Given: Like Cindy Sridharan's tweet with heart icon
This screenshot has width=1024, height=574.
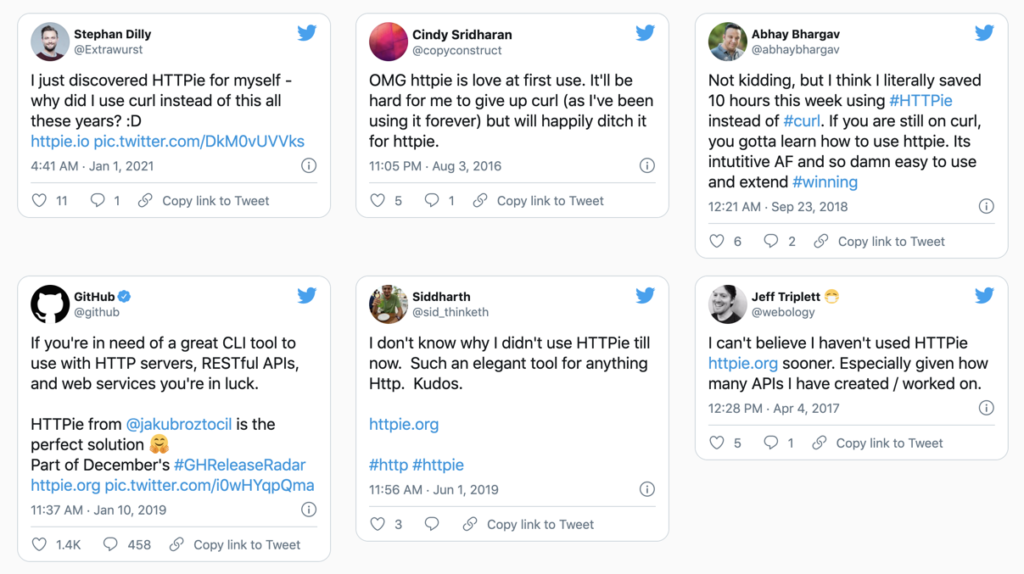Looking at the screenshot, I should [377, 200].
